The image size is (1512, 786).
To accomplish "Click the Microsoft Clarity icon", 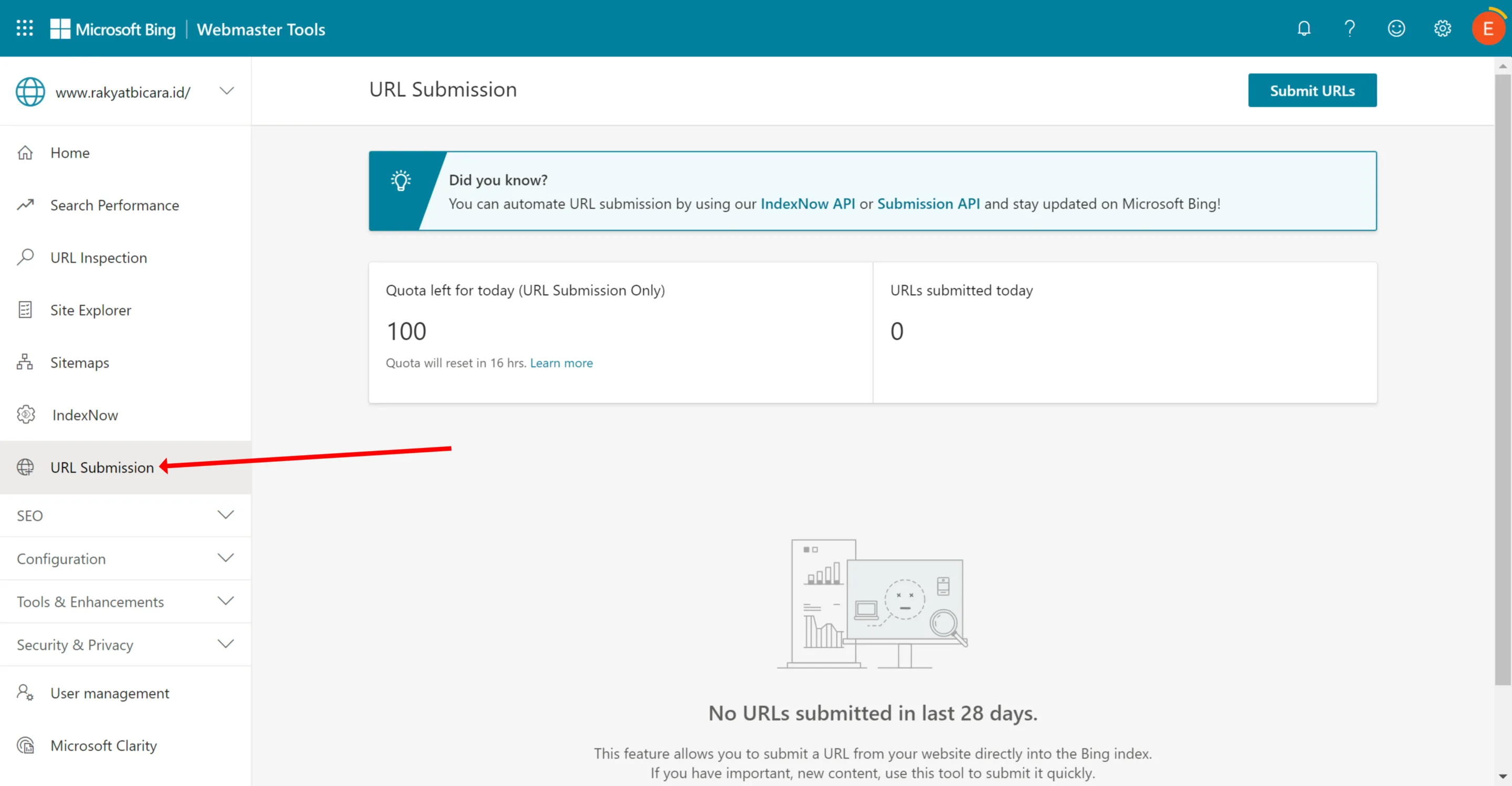I will pyautogui.click(x=25, y=745).
